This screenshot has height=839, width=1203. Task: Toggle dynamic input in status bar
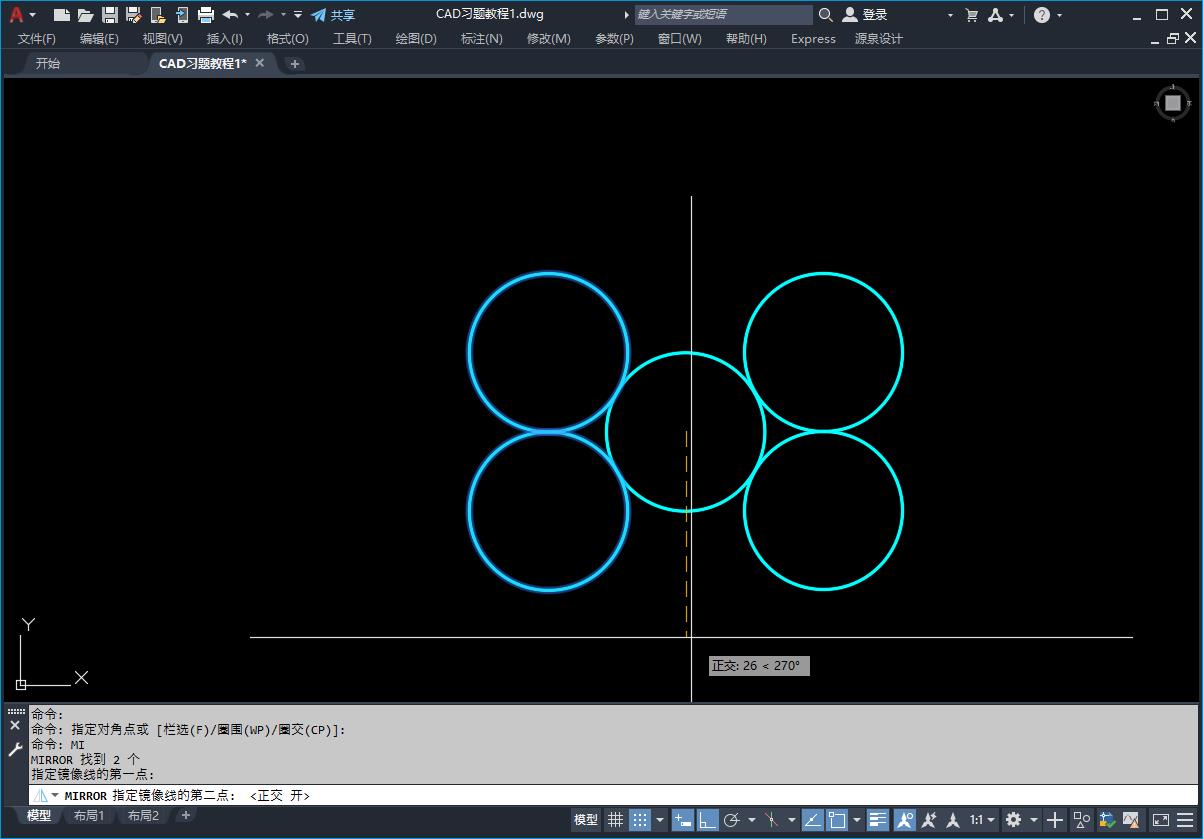pos(683,820)
